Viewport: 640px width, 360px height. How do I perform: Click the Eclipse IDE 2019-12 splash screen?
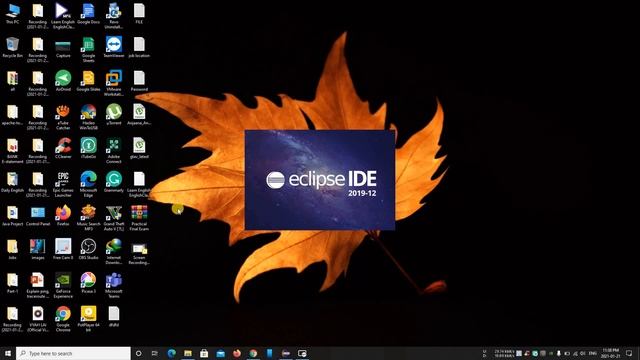click(x=320, y=180)
